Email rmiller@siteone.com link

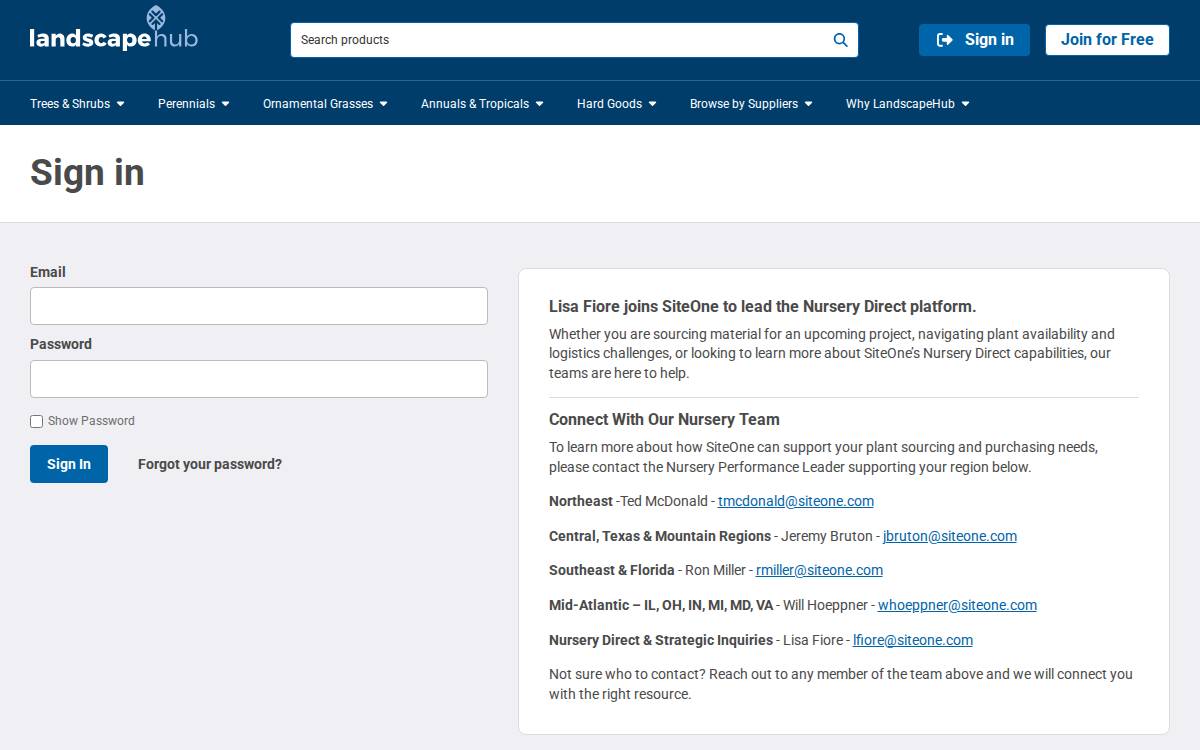[x=819, y=570]
